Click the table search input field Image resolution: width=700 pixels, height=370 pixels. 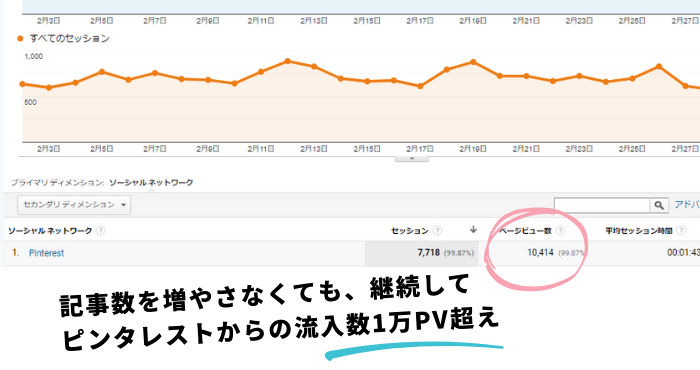pyautogui.click(x=602, y=205)
